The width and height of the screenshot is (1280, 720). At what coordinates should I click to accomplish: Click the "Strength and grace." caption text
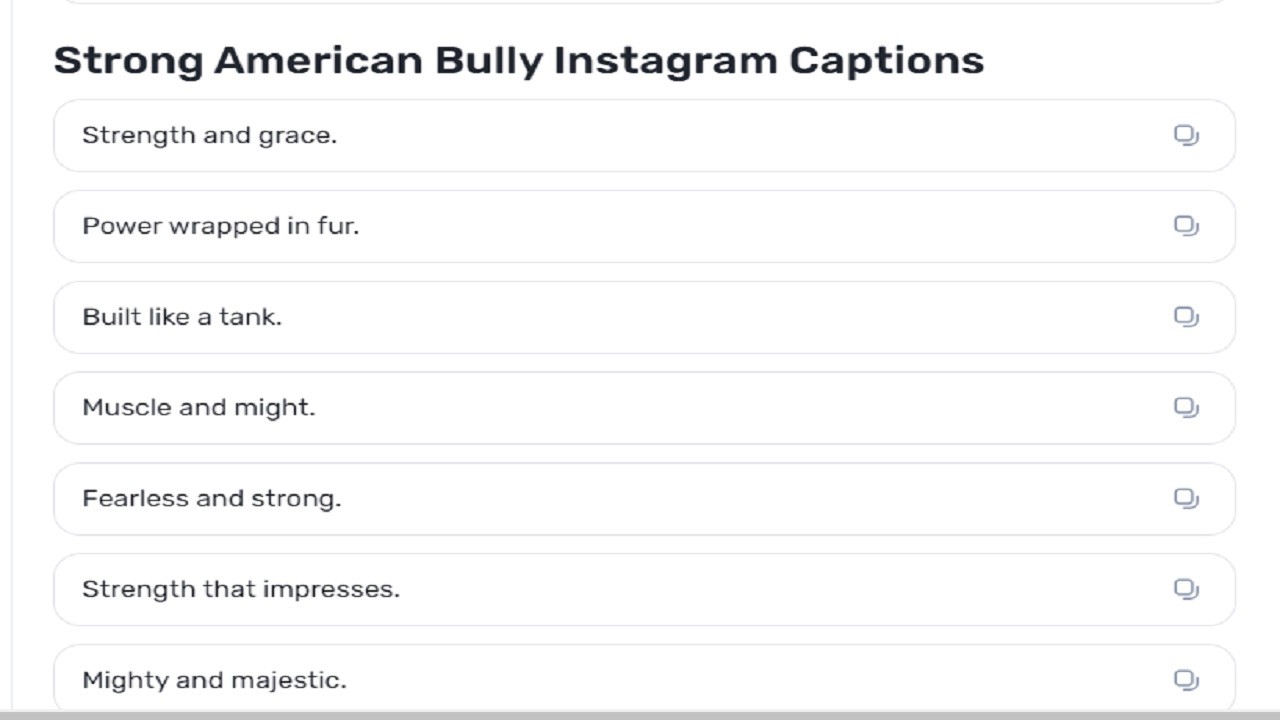coord(209,135)
